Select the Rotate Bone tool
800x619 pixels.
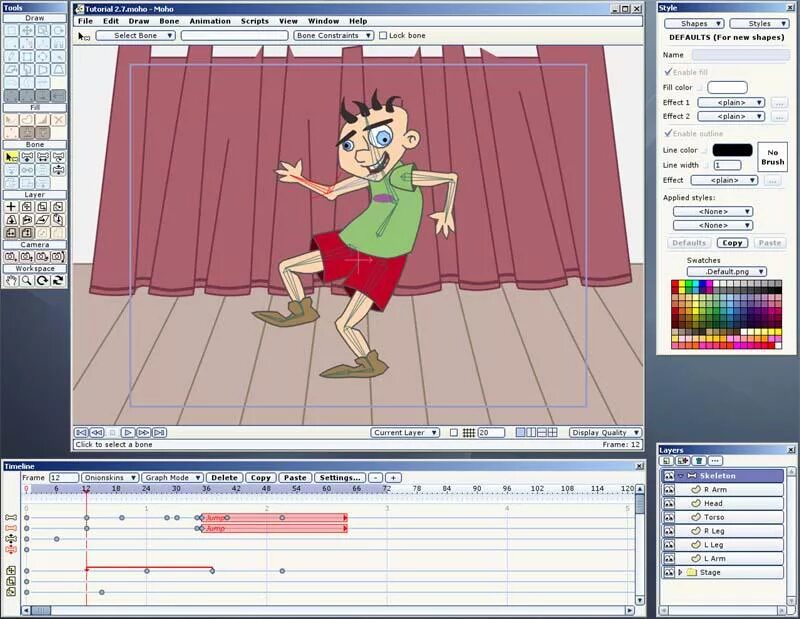(x=59, y=157)
